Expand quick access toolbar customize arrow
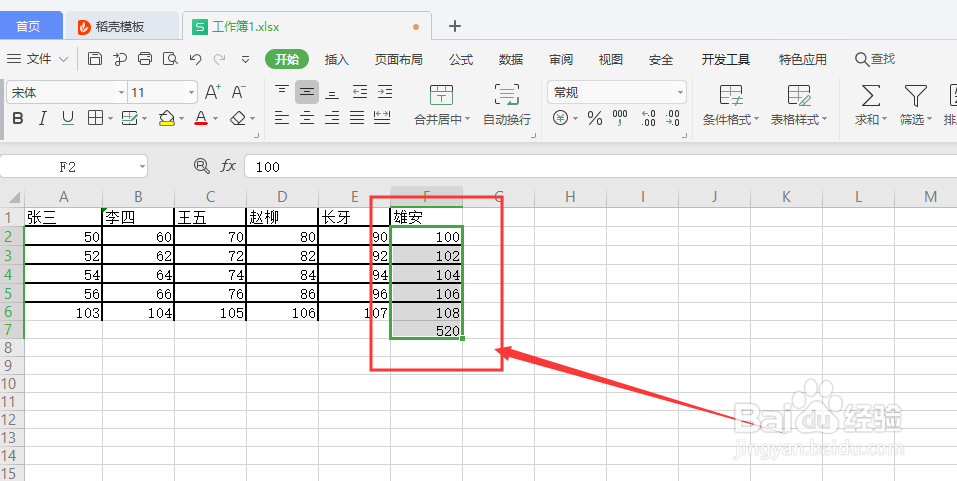This screenshot has width=957, height=481. click(x=245, y=59)
